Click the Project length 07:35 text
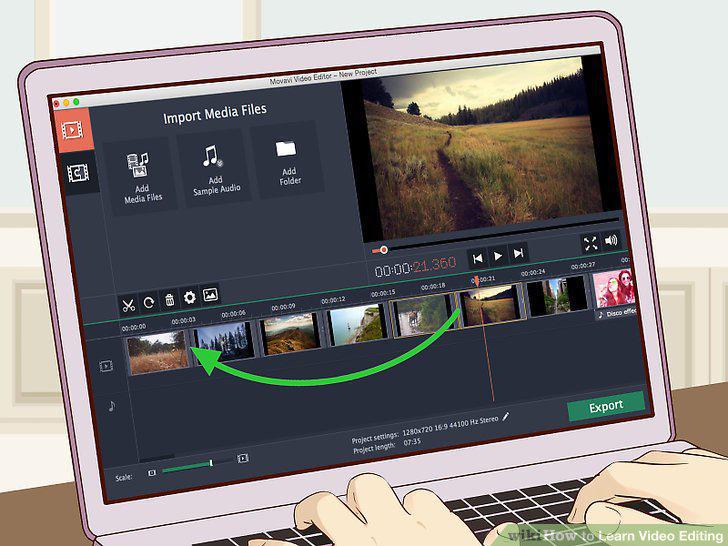This screenshot has height=546, width=728. [387, 444]
